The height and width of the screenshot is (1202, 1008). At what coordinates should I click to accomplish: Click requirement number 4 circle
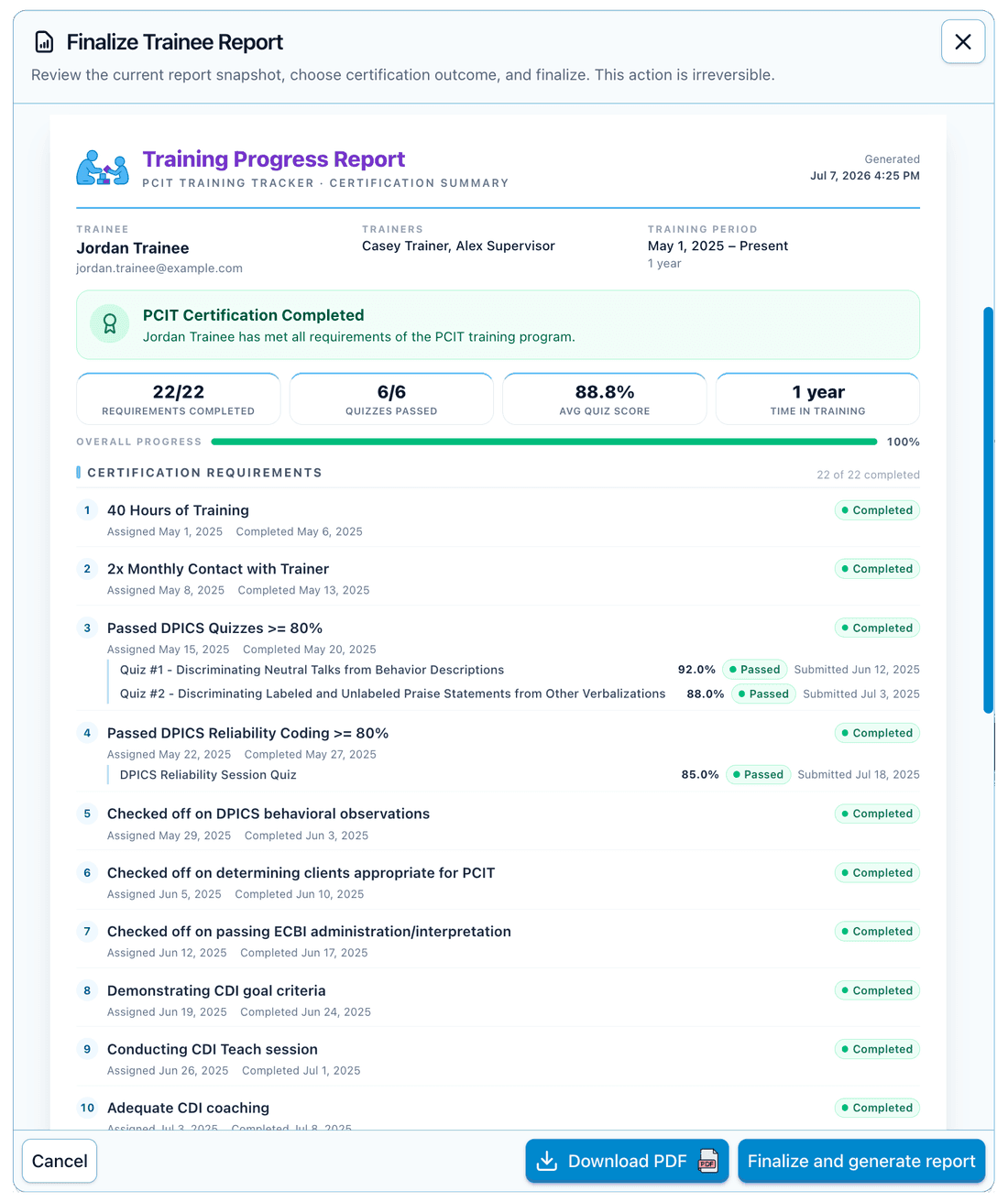point(87,733)
